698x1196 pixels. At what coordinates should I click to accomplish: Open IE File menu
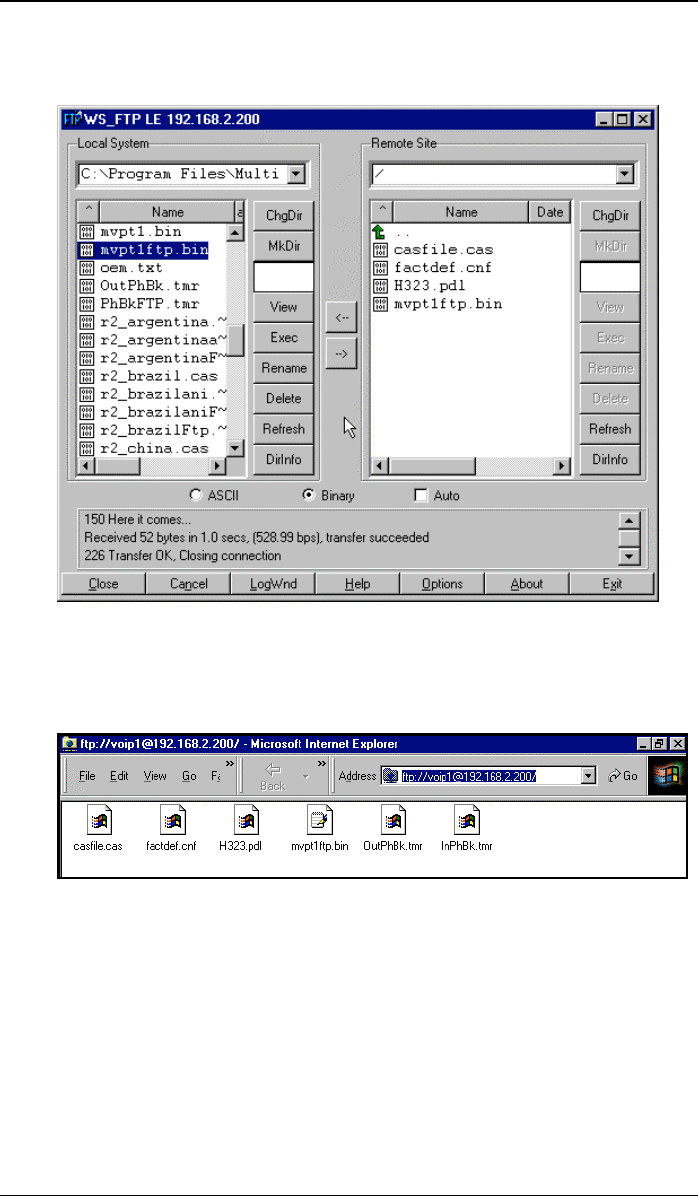(87, 776)
